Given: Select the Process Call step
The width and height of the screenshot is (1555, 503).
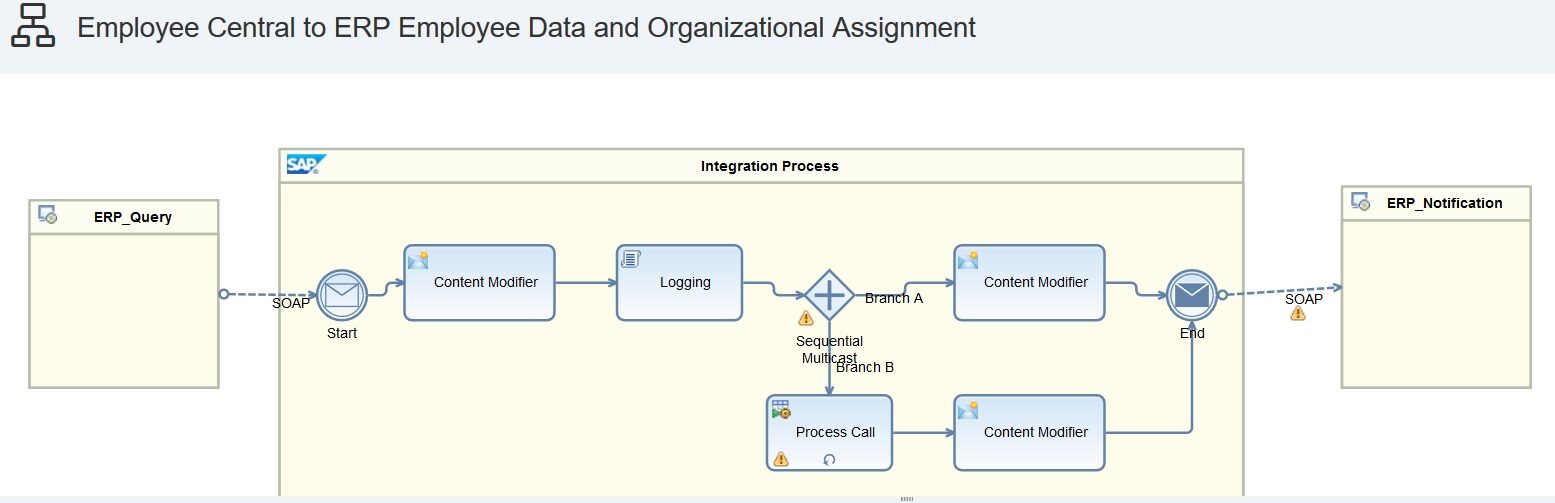Looking at the screenshot, I should (x=829, y=433).
